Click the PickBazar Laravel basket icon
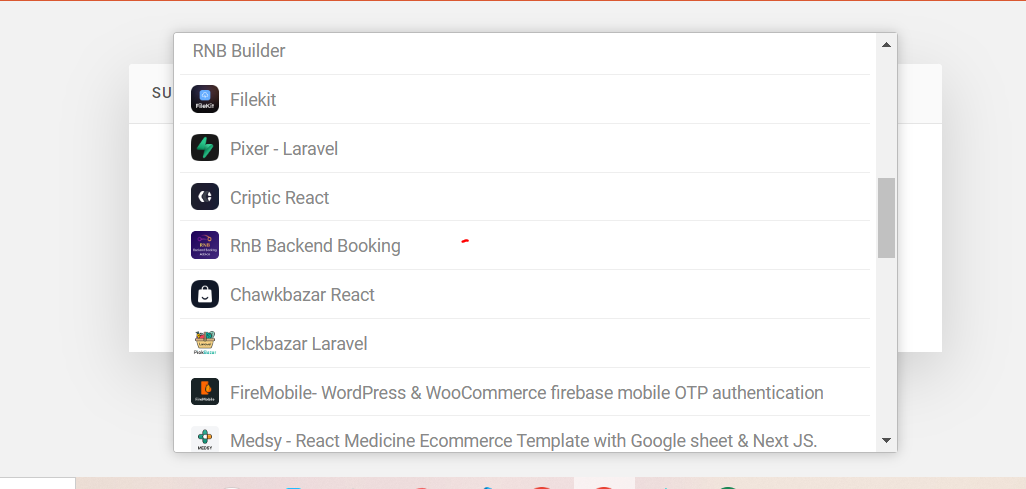1026x489 pixels. pos(205,342)
